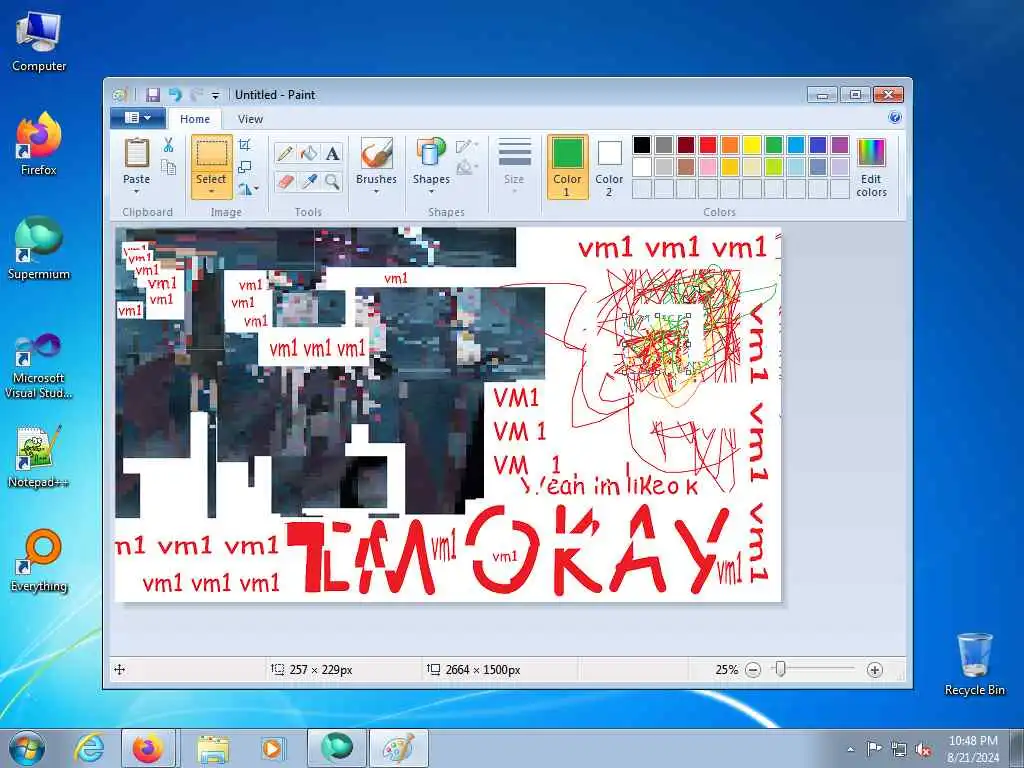Image resolution: width=1024 pixels, height=768 pixels.
Task: Click the Undo arrow in quick access toolbar
Action: coord(175,95)
